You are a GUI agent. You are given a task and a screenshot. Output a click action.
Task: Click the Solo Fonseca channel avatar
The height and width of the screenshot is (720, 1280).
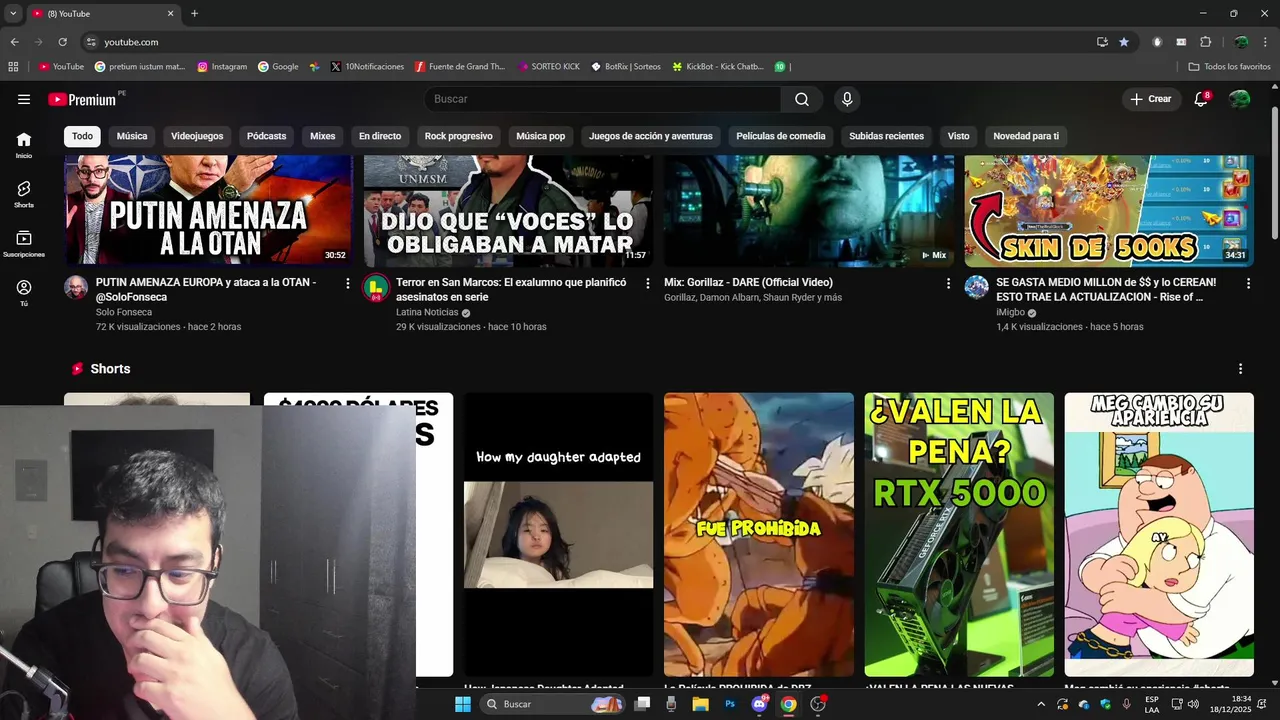[x=76, y=288]
